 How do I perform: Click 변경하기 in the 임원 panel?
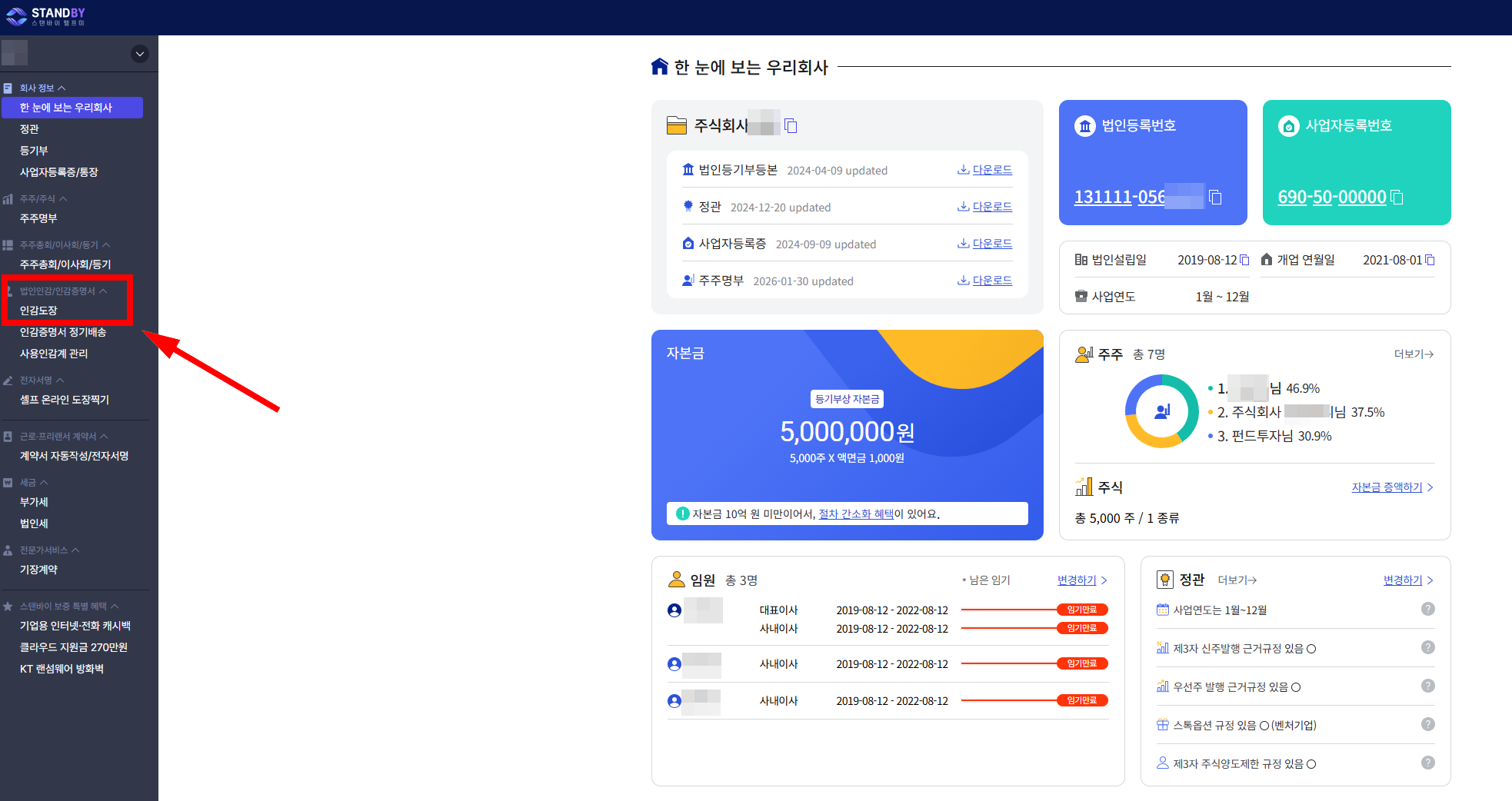[1076, 580]
